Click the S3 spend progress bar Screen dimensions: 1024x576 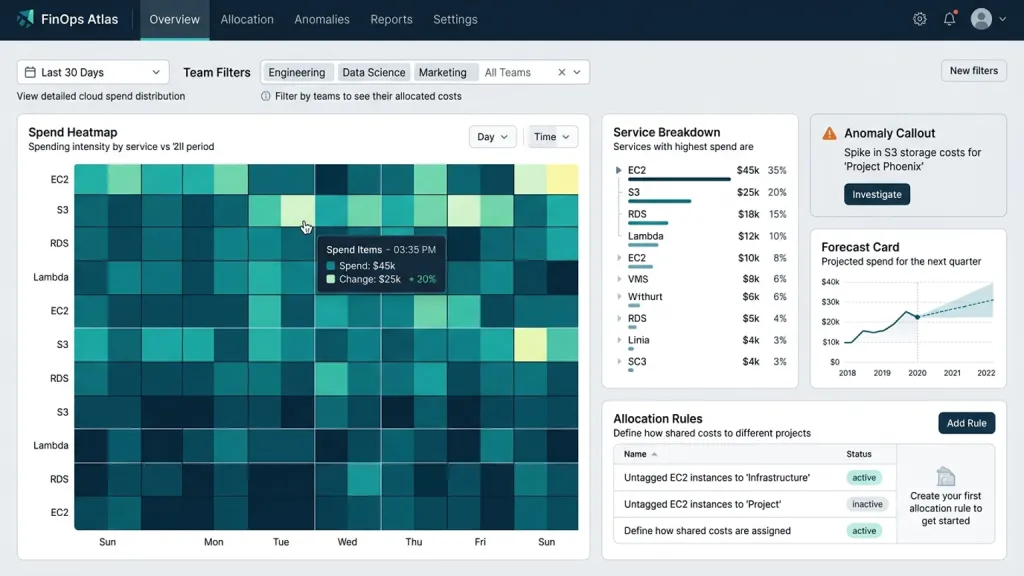[660, 201]
